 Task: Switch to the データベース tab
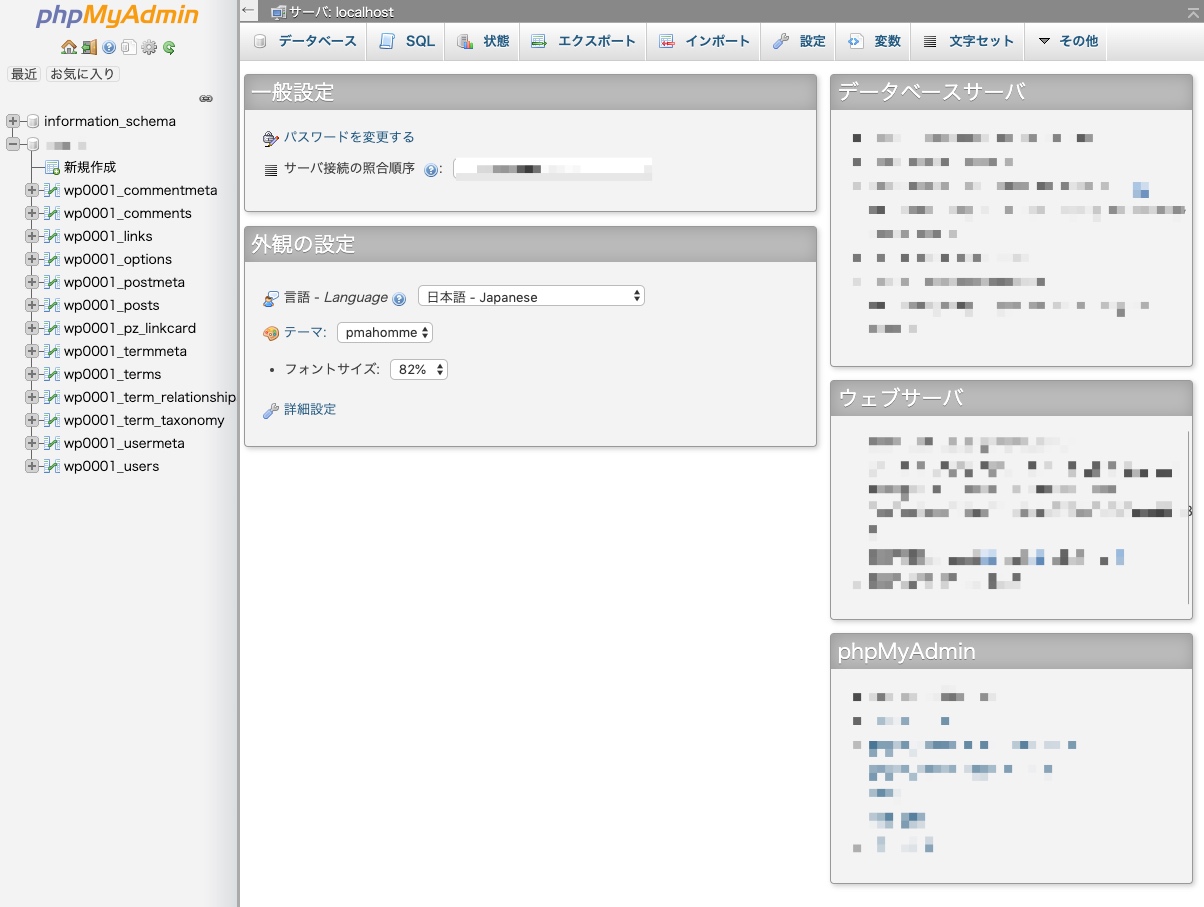(x=306, y=41)
